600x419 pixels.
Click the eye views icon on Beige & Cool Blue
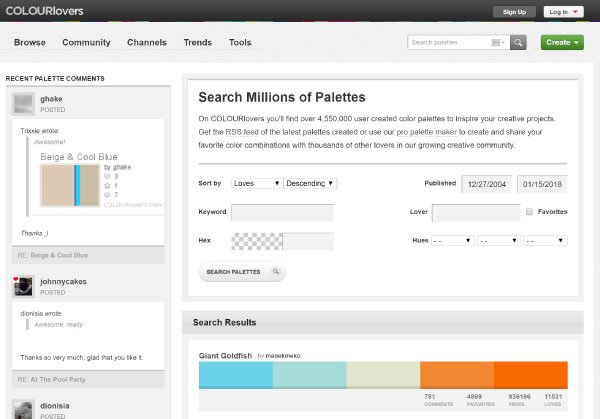[x=108, y=195]
